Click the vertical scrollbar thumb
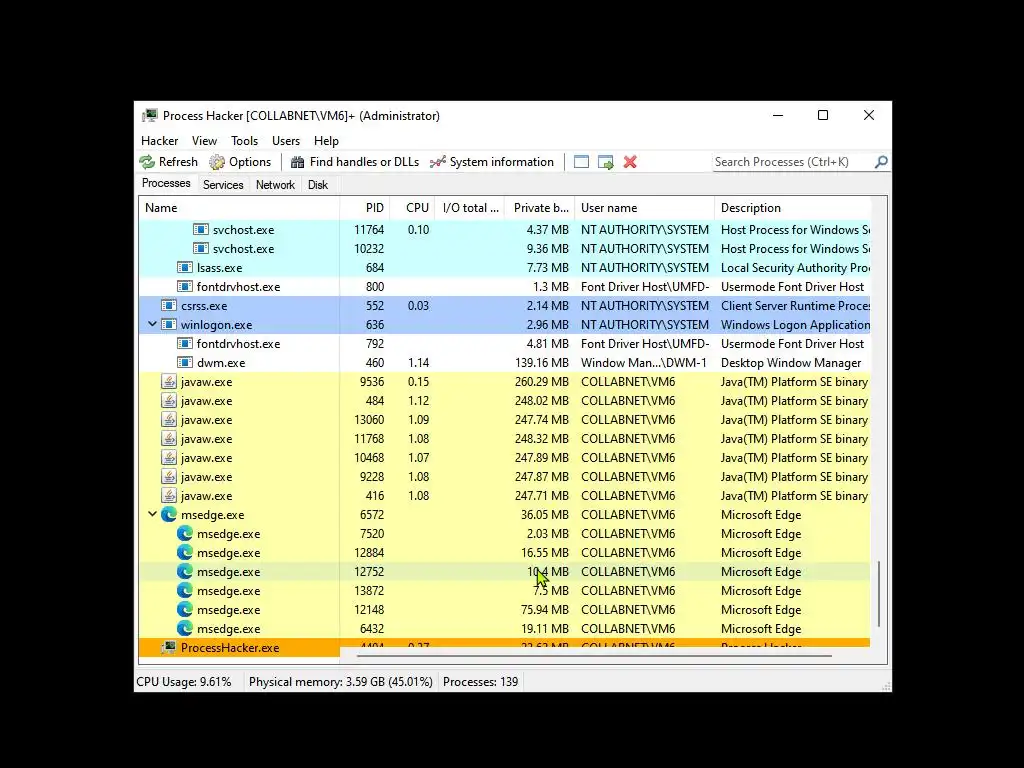The image size is (1024, 768). pos(879,594)
